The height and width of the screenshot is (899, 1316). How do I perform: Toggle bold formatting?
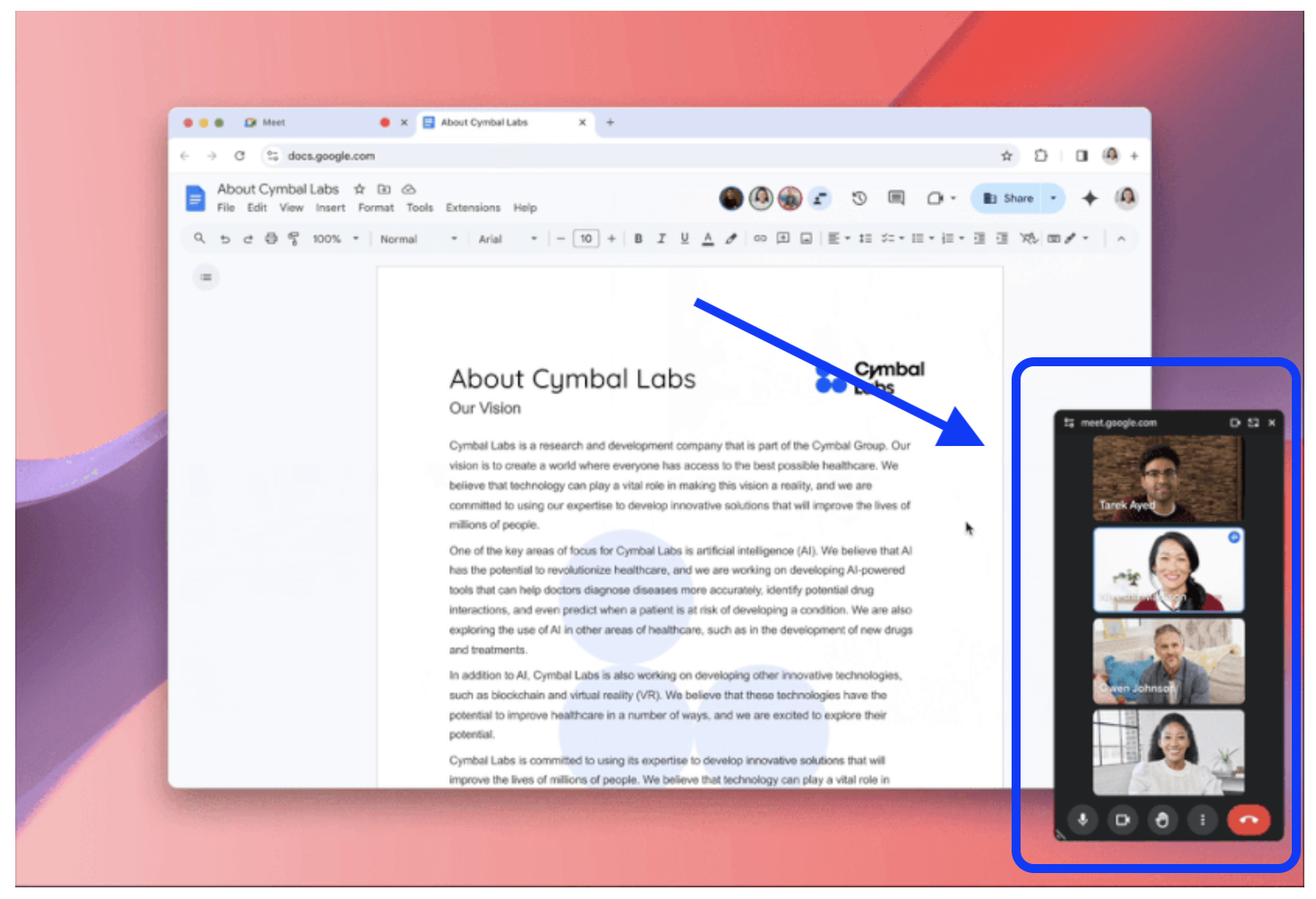pyautogui.click(x=638, y=238)
